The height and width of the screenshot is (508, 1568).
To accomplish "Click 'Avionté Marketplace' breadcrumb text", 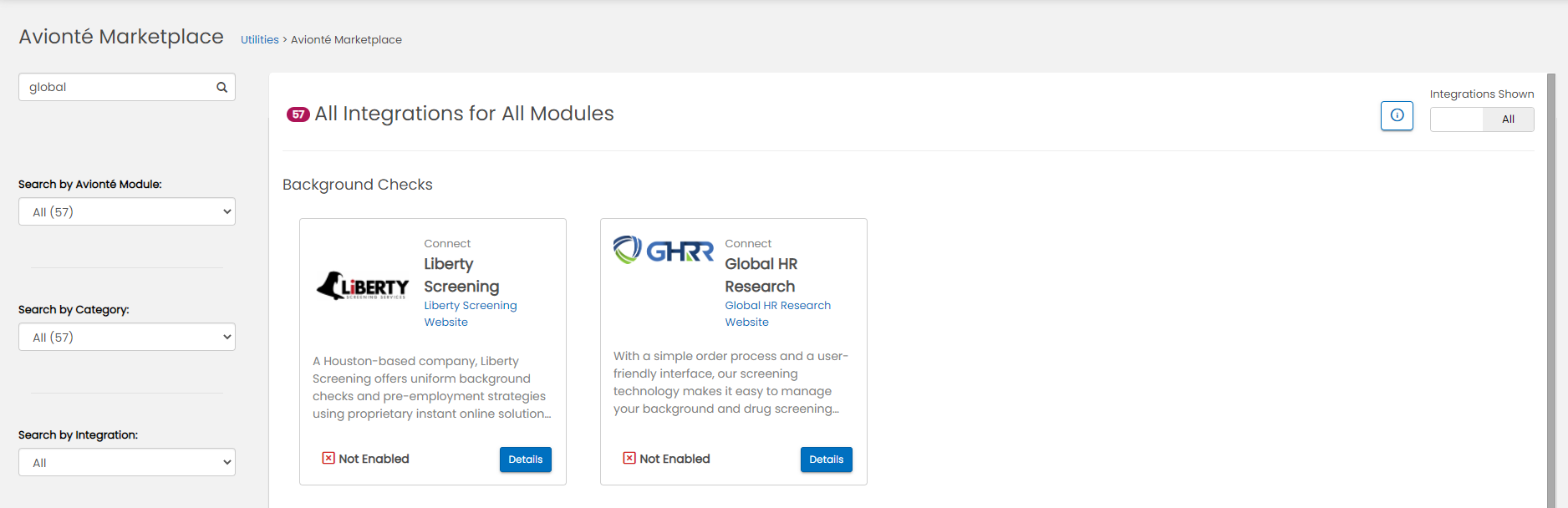I will point(346,39).
